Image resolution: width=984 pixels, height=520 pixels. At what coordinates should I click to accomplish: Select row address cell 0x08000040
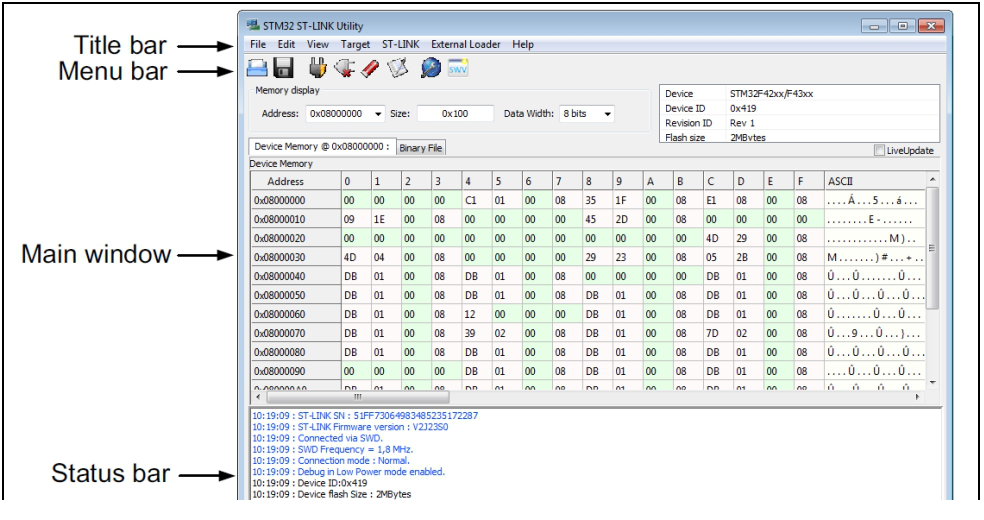coord(296,276)
